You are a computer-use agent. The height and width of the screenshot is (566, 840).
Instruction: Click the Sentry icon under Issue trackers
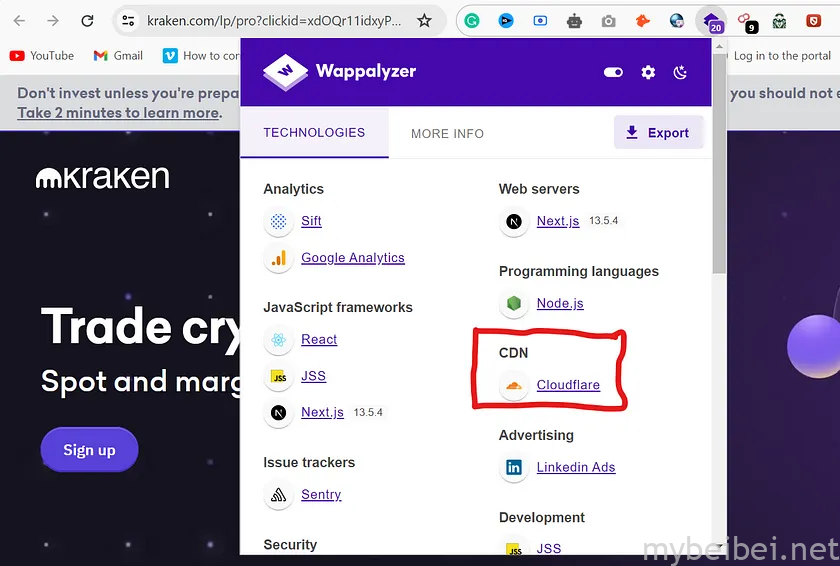coord(279,495)
